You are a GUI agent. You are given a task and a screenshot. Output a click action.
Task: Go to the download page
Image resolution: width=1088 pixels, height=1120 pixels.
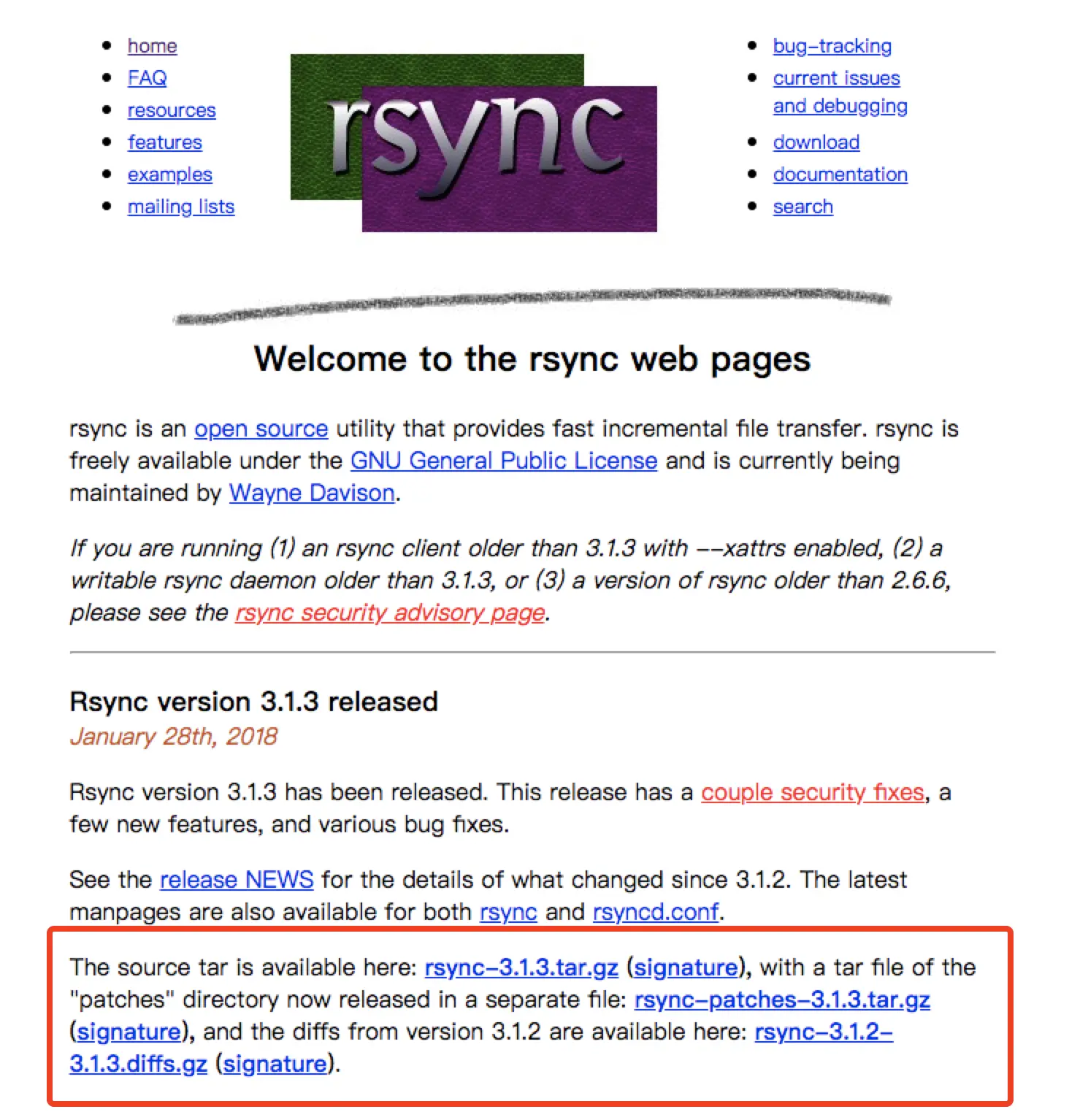pos(816,142)
